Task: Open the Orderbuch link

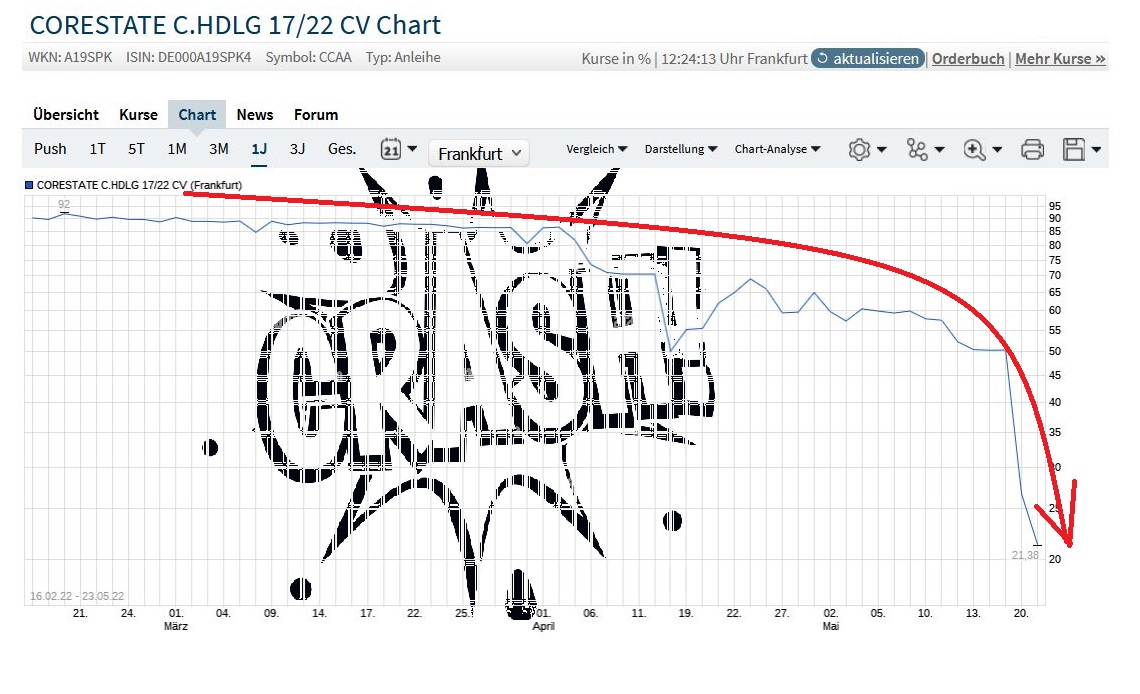Action: [x=968, y=59]
